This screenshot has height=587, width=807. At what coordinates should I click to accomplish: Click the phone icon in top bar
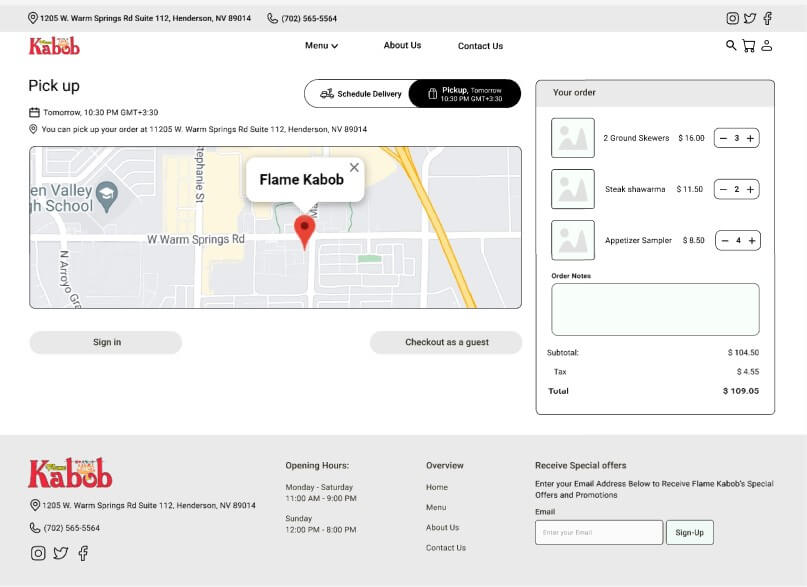coord(272,19)
